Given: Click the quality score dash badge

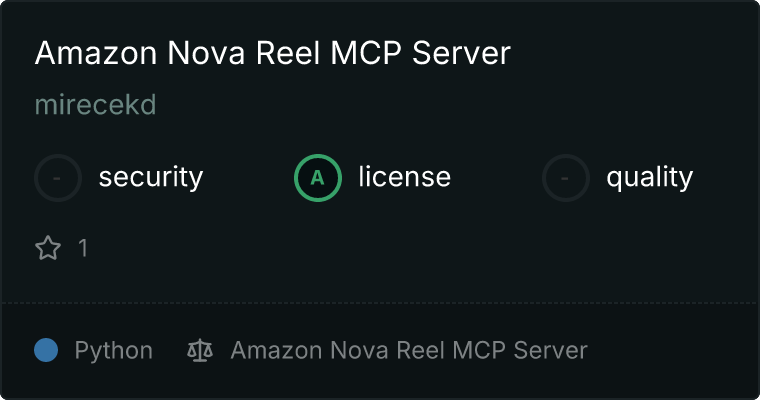Looking at the screenshot, I should coord(566,178).
